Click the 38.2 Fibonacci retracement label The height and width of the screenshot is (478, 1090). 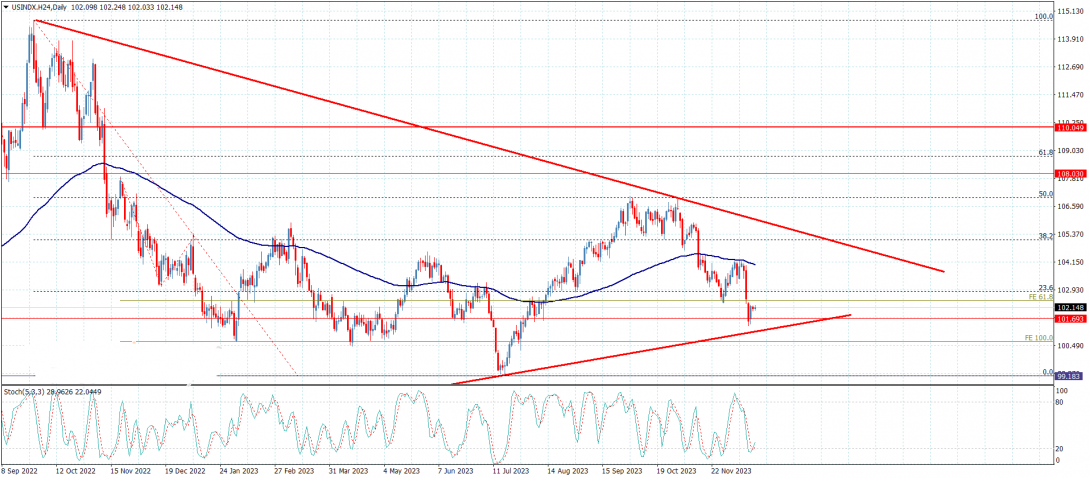point(1046,236)
